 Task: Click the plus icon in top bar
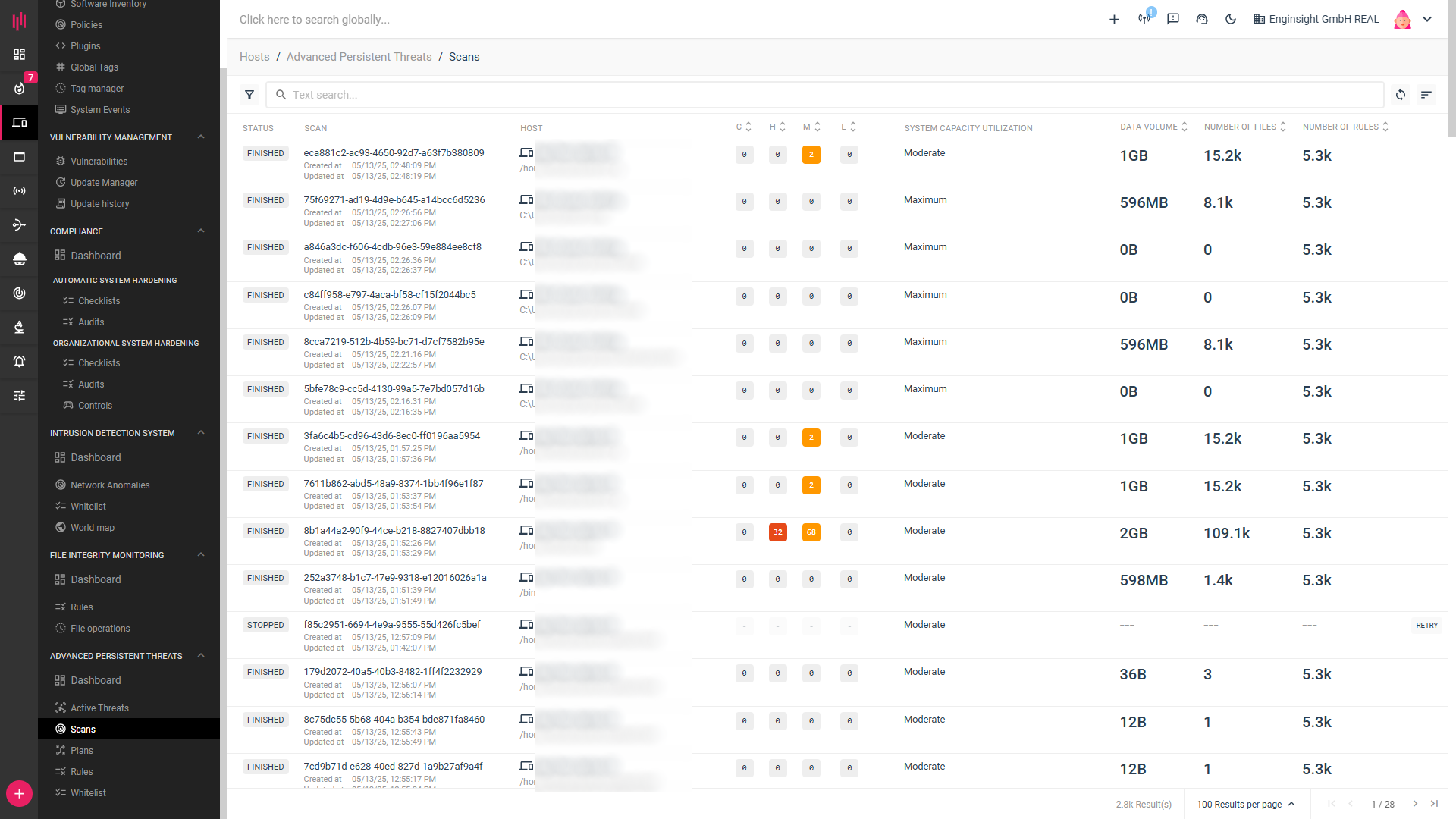tap(1114, 20)
